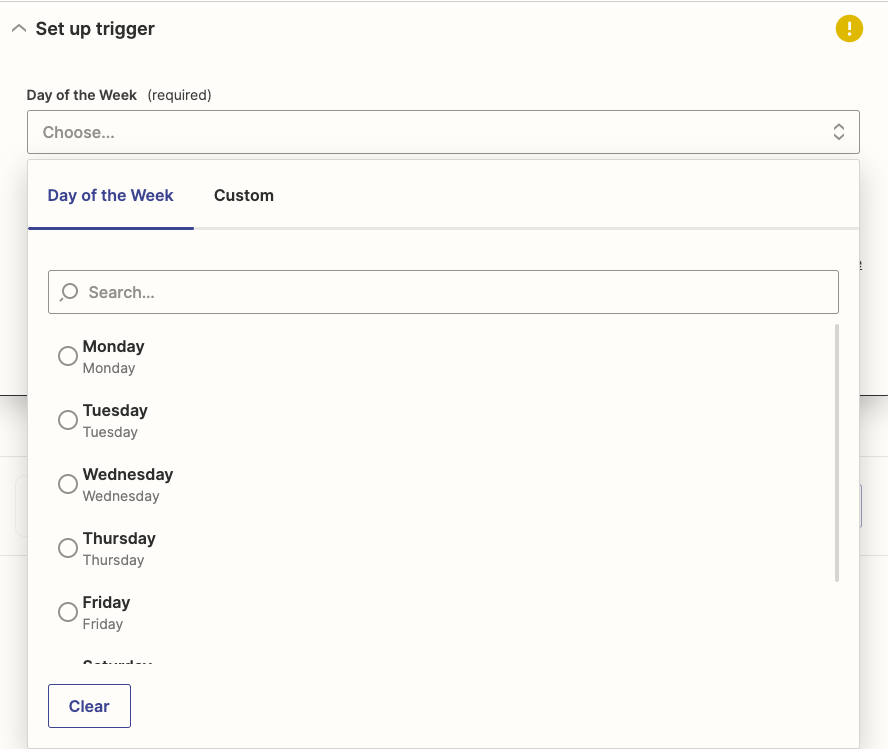Click the yellow warning exclamation icon

point(849,28)
